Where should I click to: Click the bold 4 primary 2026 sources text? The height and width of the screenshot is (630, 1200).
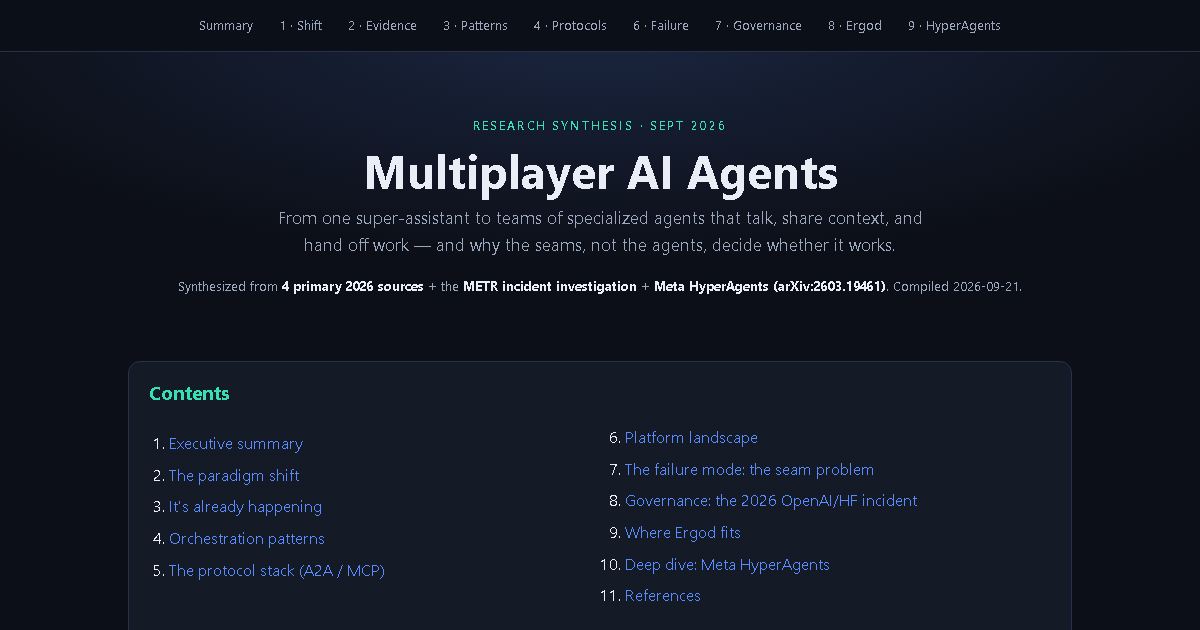353,287
